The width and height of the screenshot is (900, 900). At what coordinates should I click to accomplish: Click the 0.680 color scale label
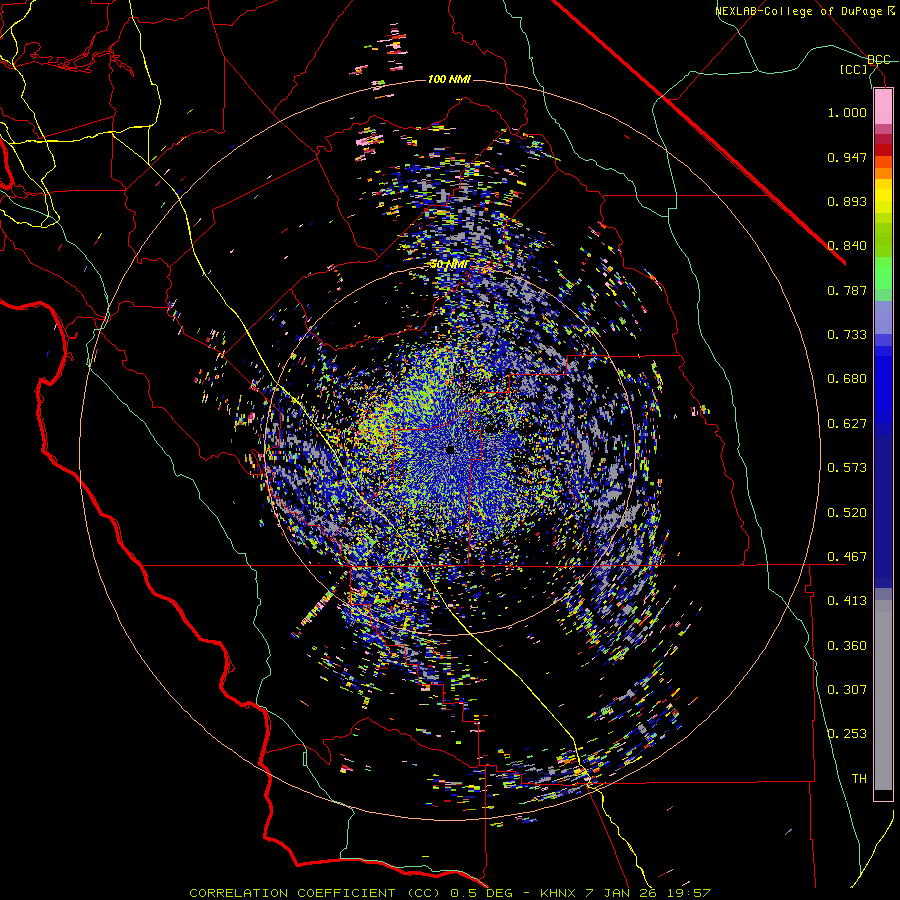click(x=847, y=379)
